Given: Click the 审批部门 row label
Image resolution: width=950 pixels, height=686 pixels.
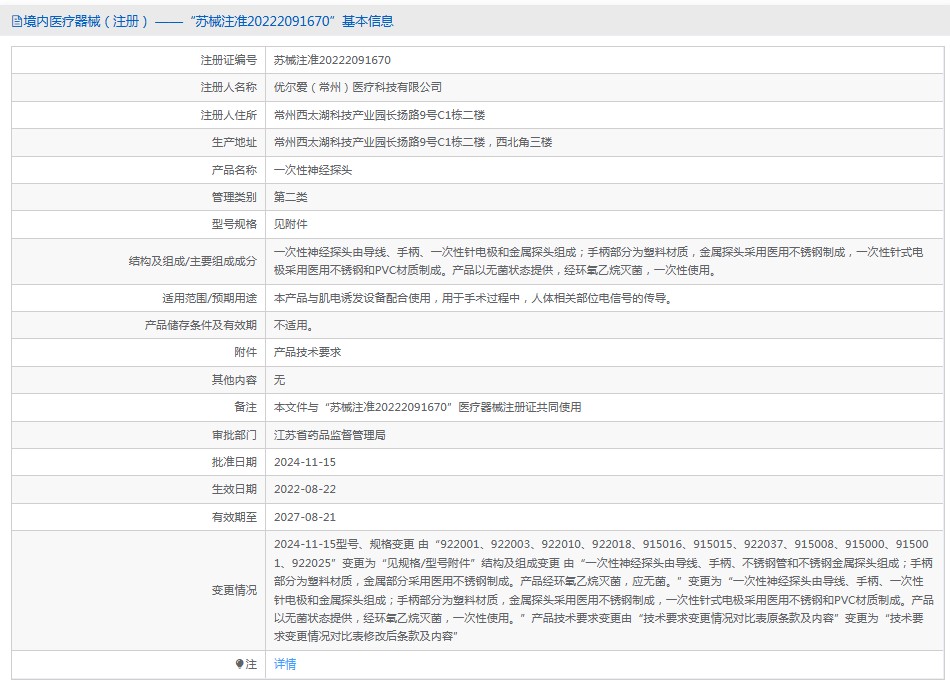Looking at the screenshot, I should pos(234,435).
